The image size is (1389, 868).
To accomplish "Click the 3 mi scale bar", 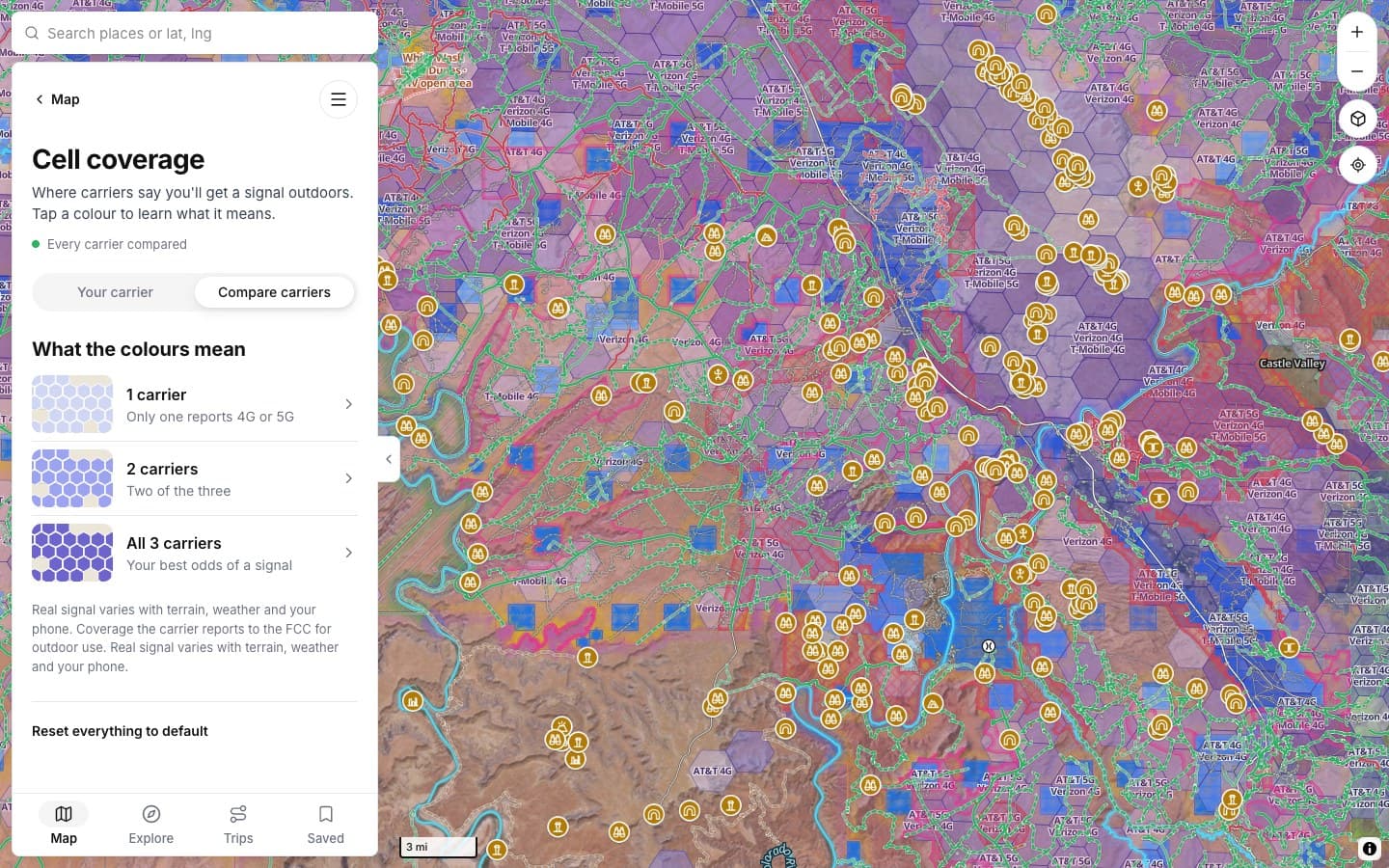I will coord(438,847).
